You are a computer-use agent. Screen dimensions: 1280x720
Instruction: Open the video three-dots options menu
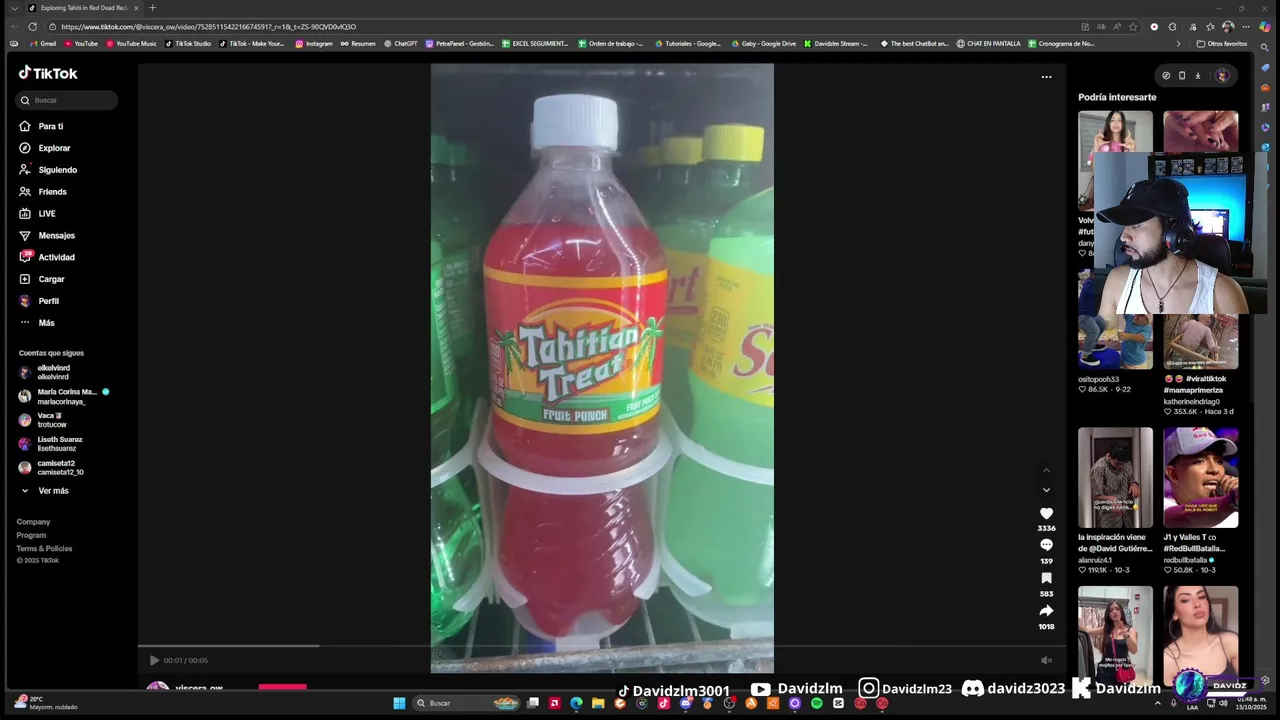tap(1046, 77)
